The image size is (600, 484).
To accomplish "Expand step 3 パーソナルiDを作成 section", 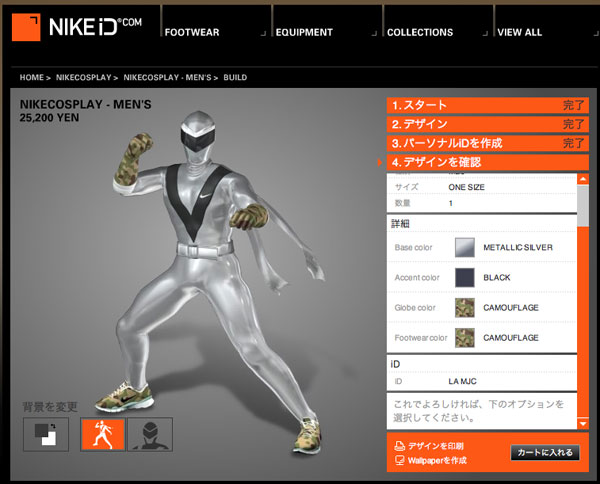I will 488,143.
